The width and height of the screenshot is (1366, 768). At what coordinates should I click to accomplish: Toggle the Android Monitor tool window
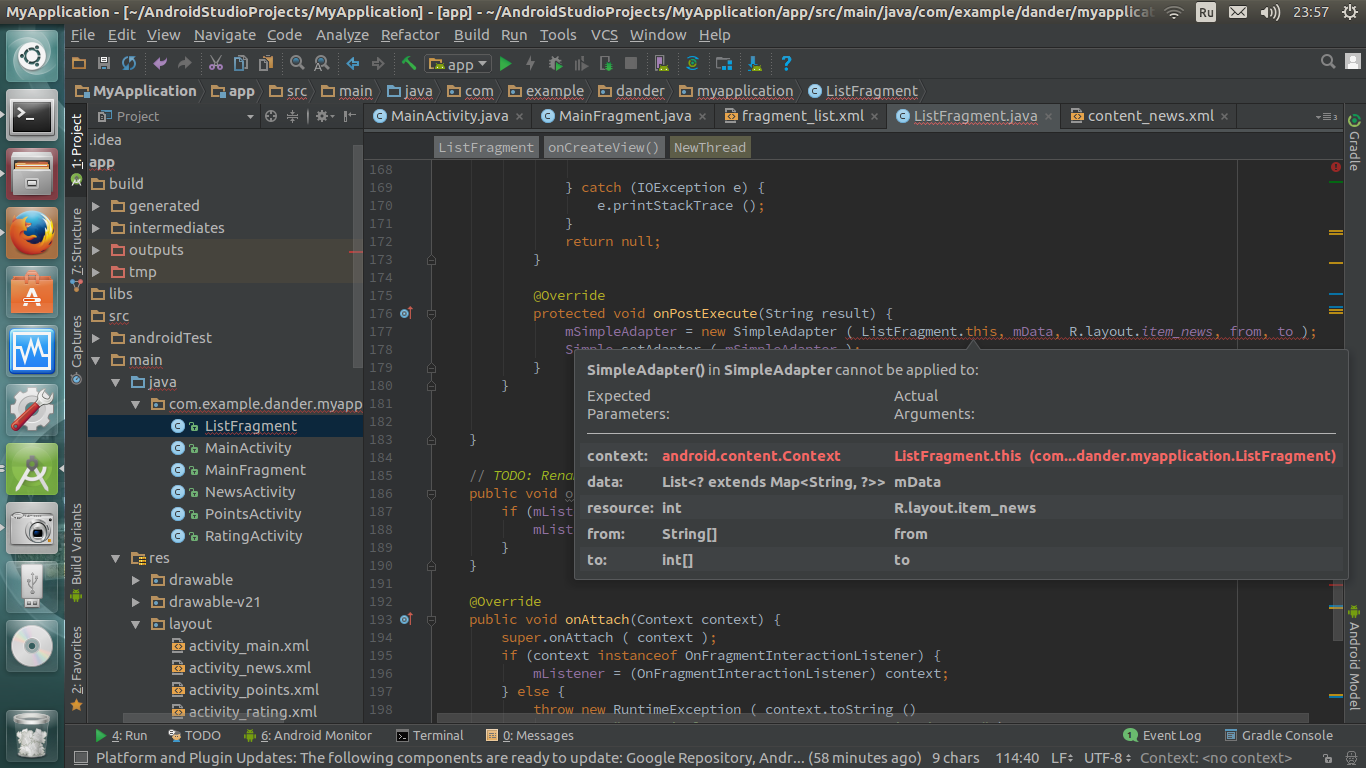coord(308,735)
